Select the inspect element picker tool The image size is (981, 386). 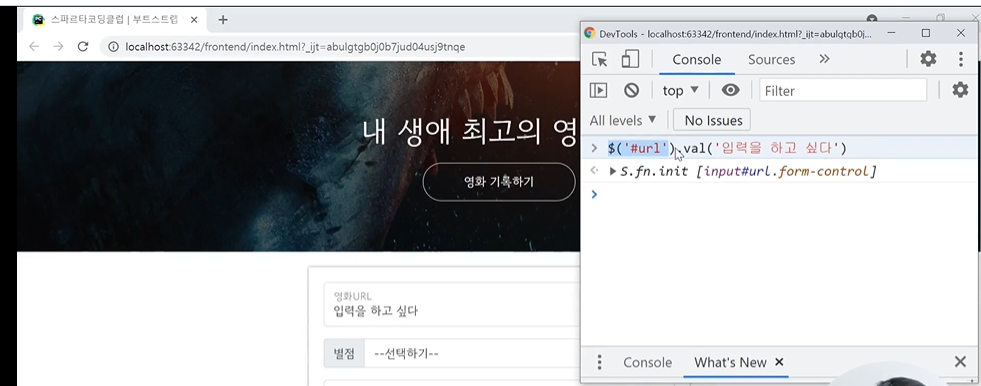tap(599, 59)
